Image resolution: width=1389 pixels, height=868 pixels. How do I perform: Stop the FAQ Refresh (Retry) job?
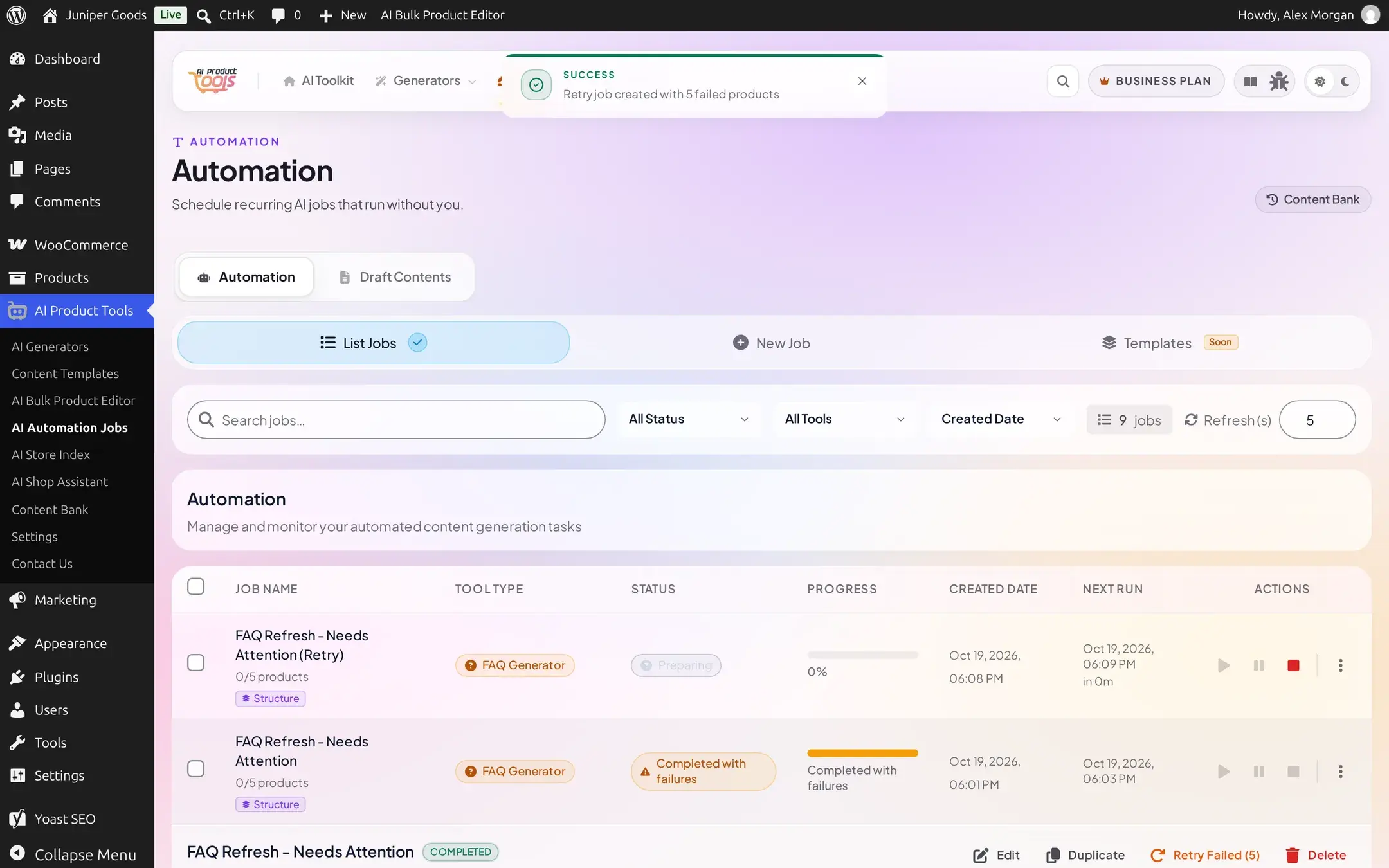point(1293,665)
